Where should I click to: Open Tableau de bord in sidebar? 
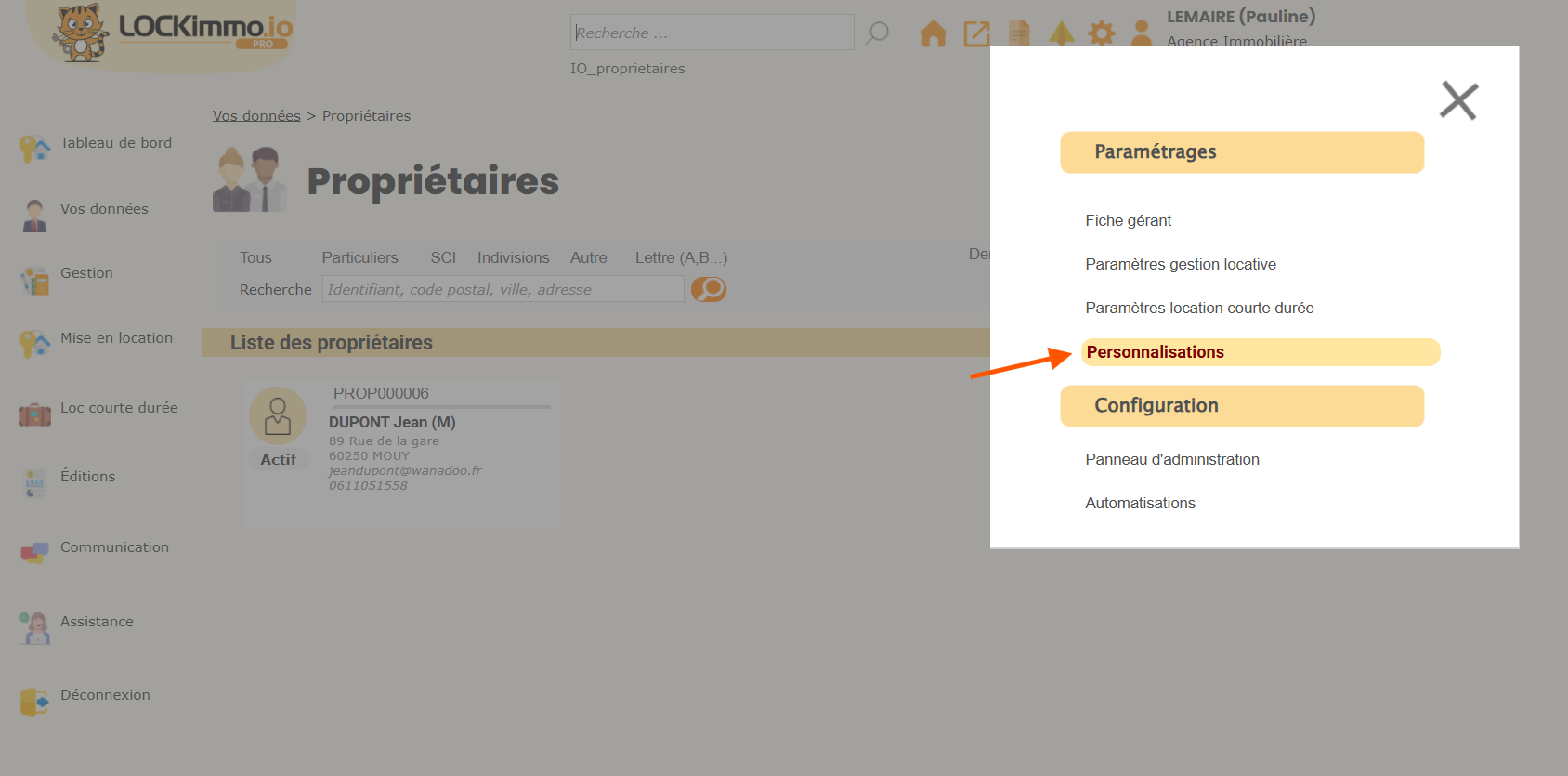click(x=115, y=143)
